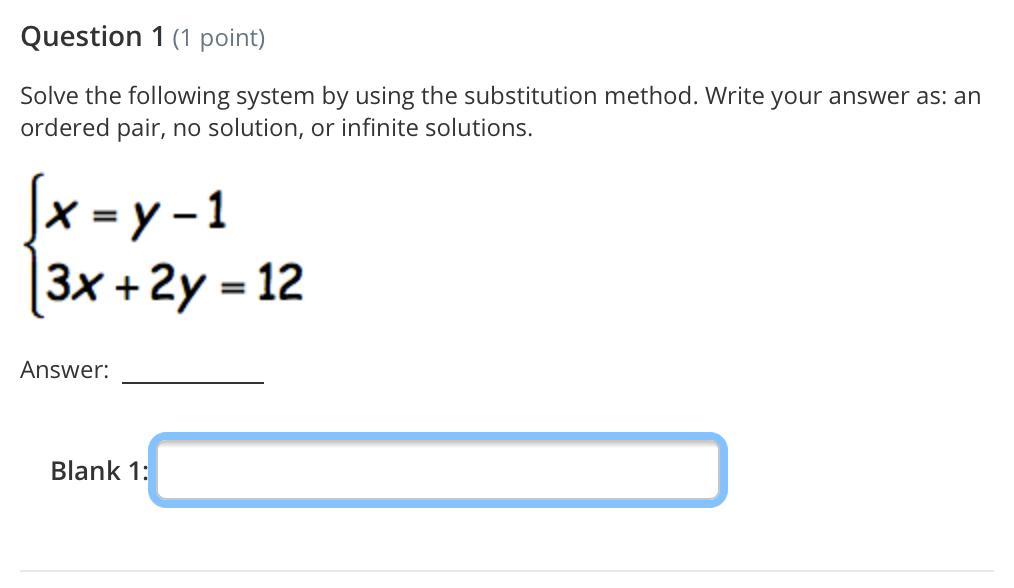Click the phrase 'ordered pair'
This screenshot has width=1014, height=588.
(92, 129)
